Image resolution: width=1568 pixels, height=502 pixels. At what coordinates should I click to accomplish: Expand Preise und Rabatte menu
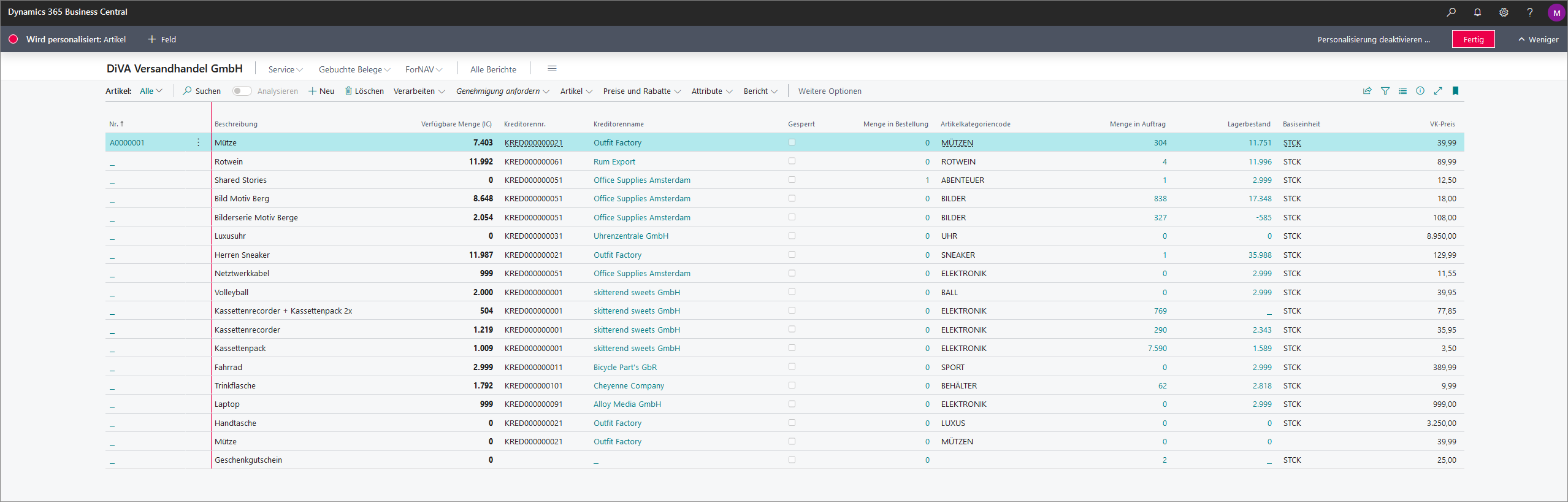[641, 91]
